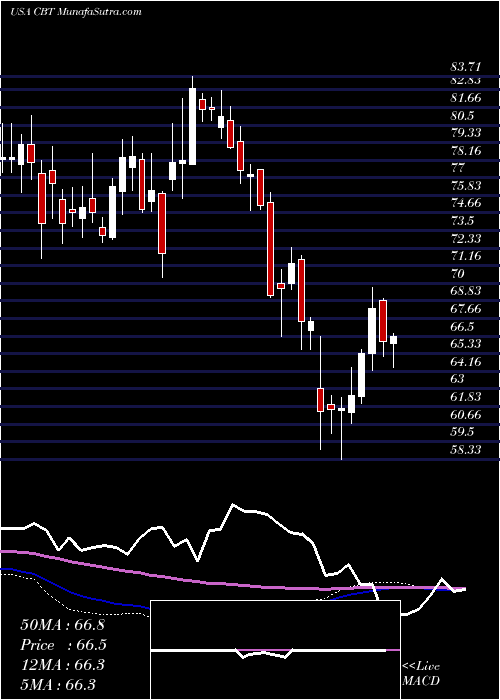Click the 71.16 price axis label
This screenshot has width=500, height=700.
[466, 256]
